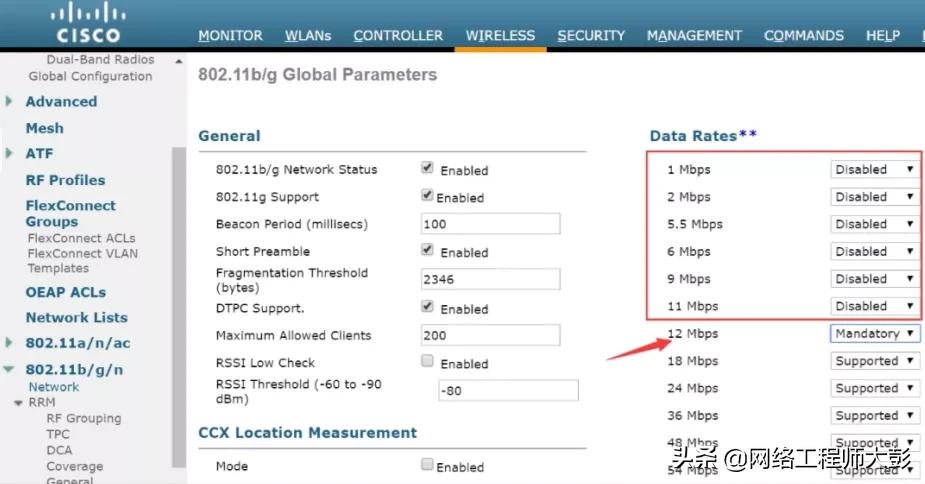
Task: Open the 24 Mbps data rate dropdown
Action: click(x=875, y=388)
